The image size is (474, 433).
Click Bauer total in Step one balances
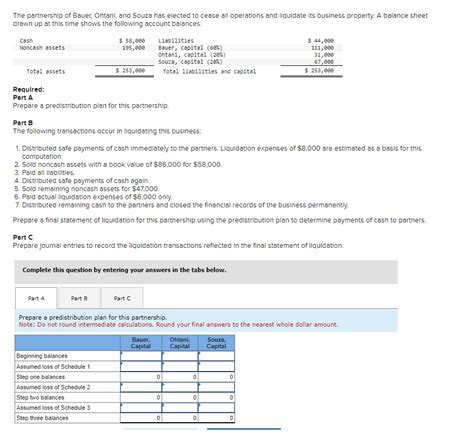(x=141, y=377)
